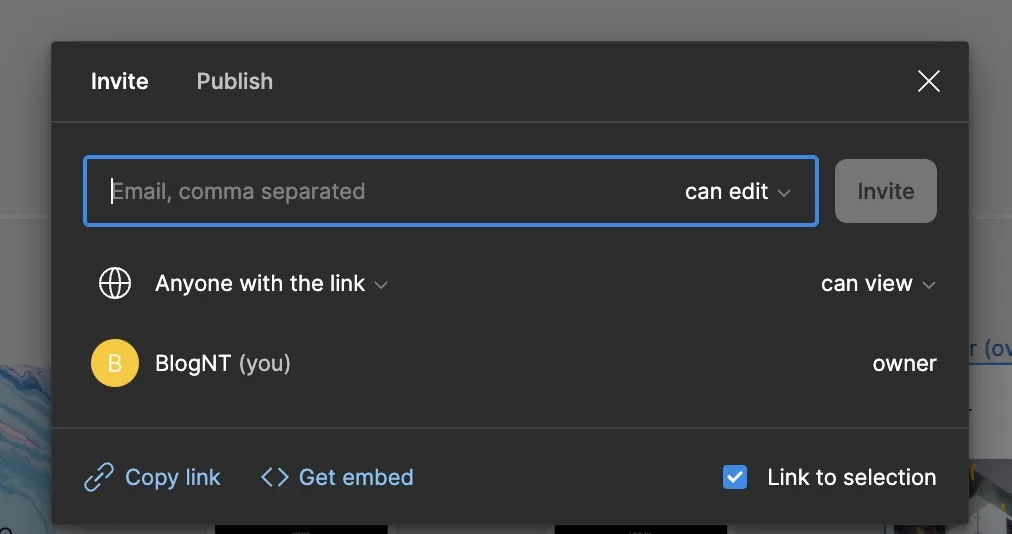
Task: Click the chevron beside can edit
Action: pos(784,192)
